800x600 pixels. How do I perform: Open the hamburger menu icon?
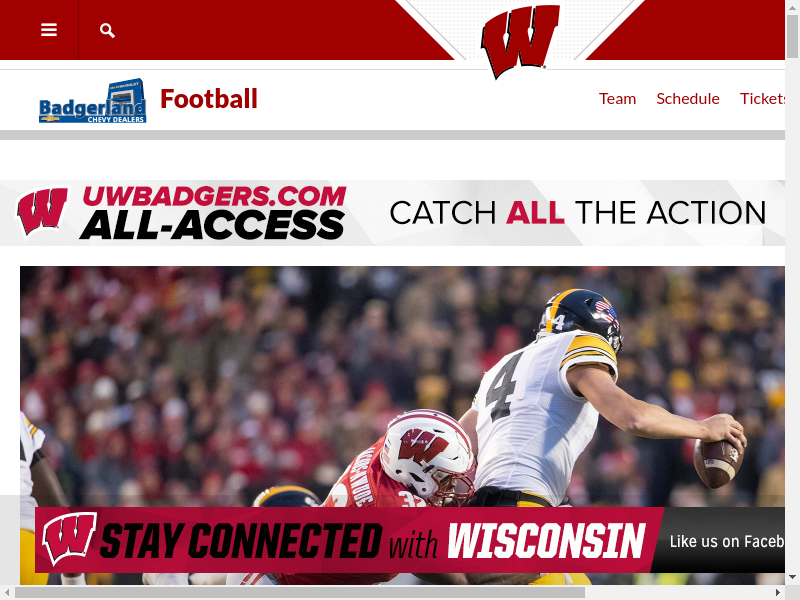pyautogui.click(x=48, y=30)
